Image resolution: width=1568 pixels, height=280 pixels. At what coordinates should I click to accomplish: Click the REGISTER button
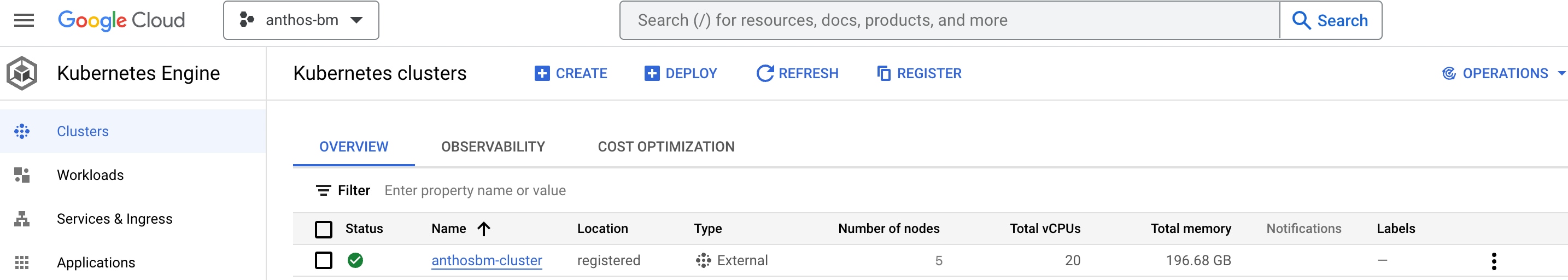click(919, 73)
